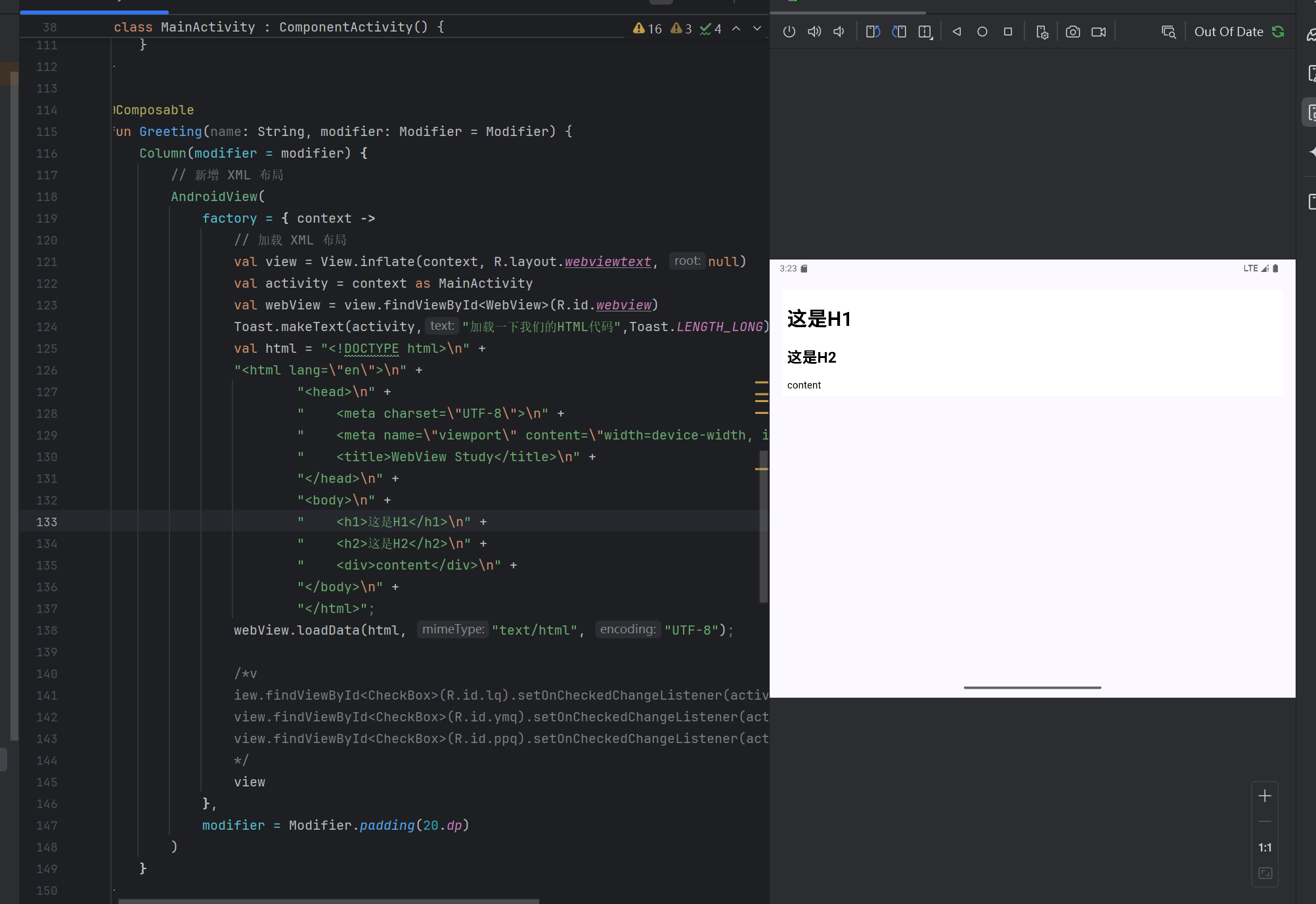Screen dimensions: 1316x904
Task: Open the device UI settings shortcuts icon
Action: (x=1042, y=32)
